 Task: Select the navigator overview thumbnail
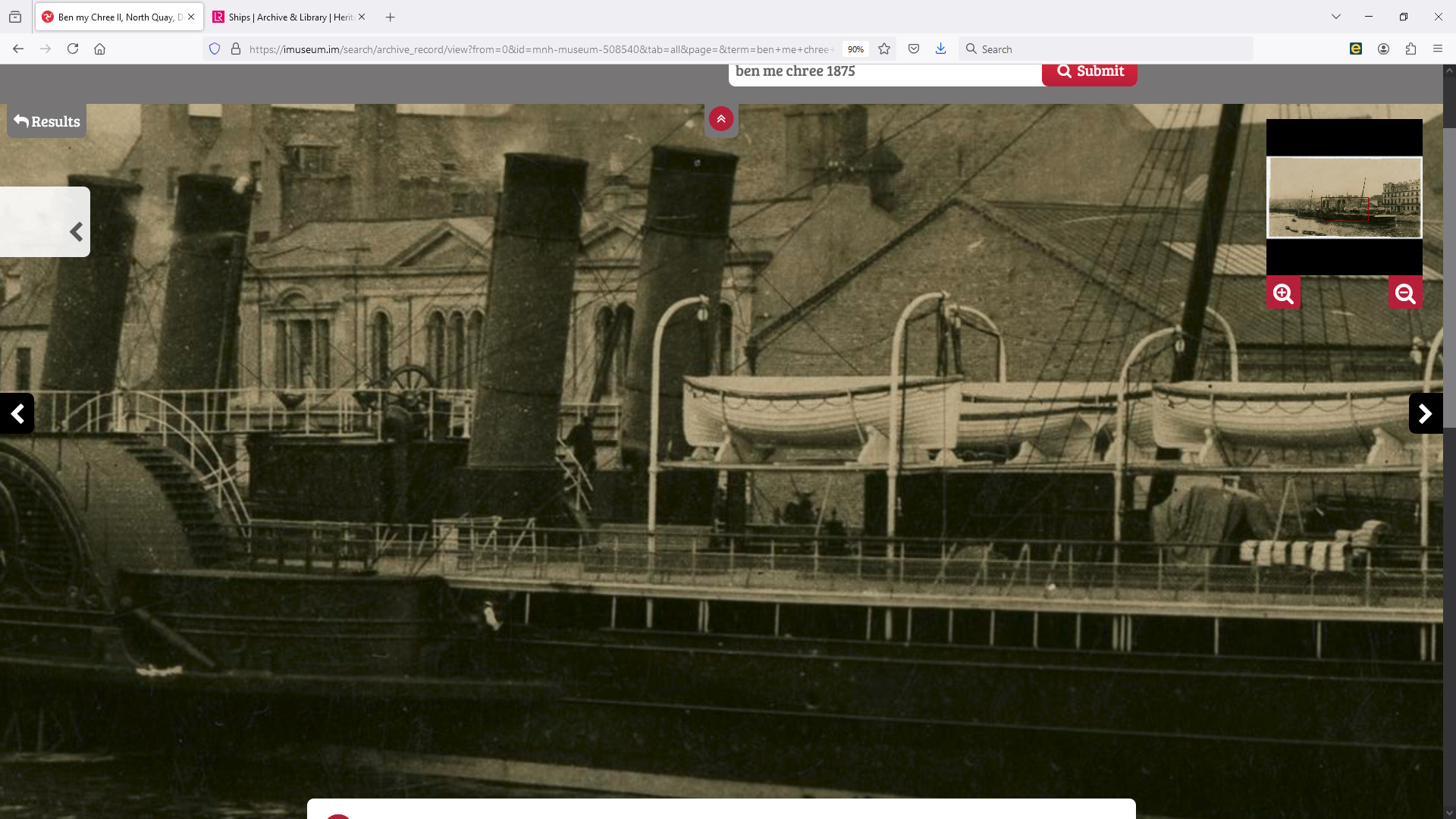tap(1345, 197)
